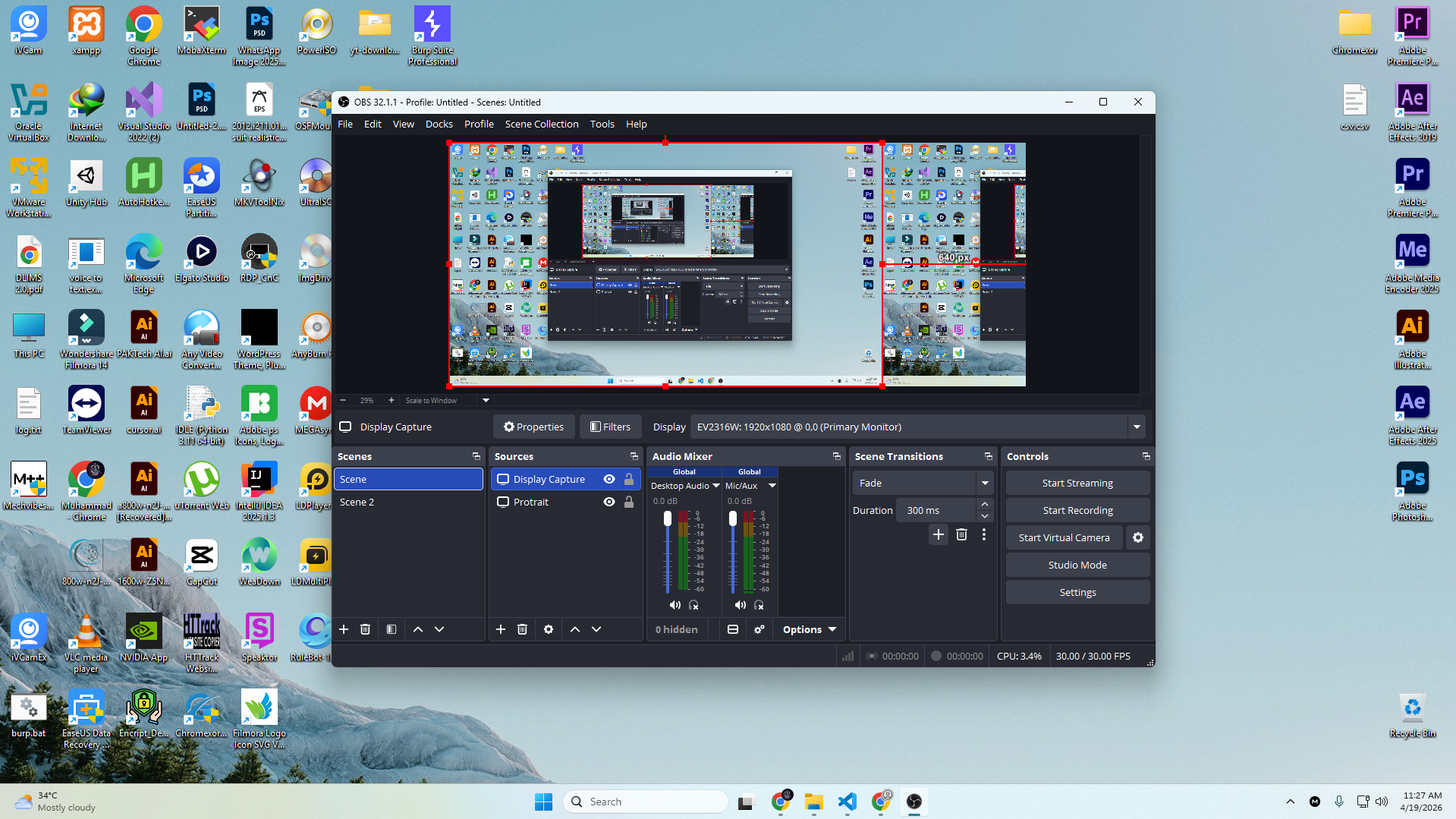Open the Docks menu
The image size is (1456, 819).
(439, 124)
